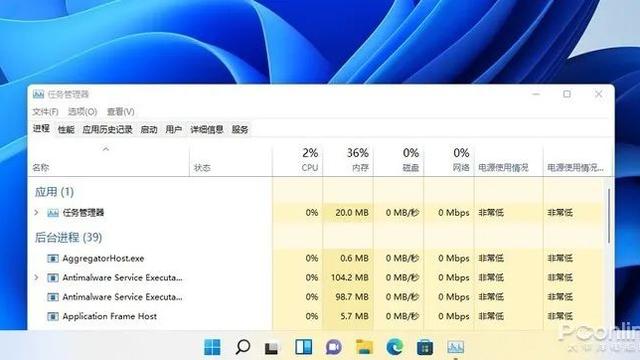Open Task View from taskbar
640x360 pixels.
tap(272, 348)
